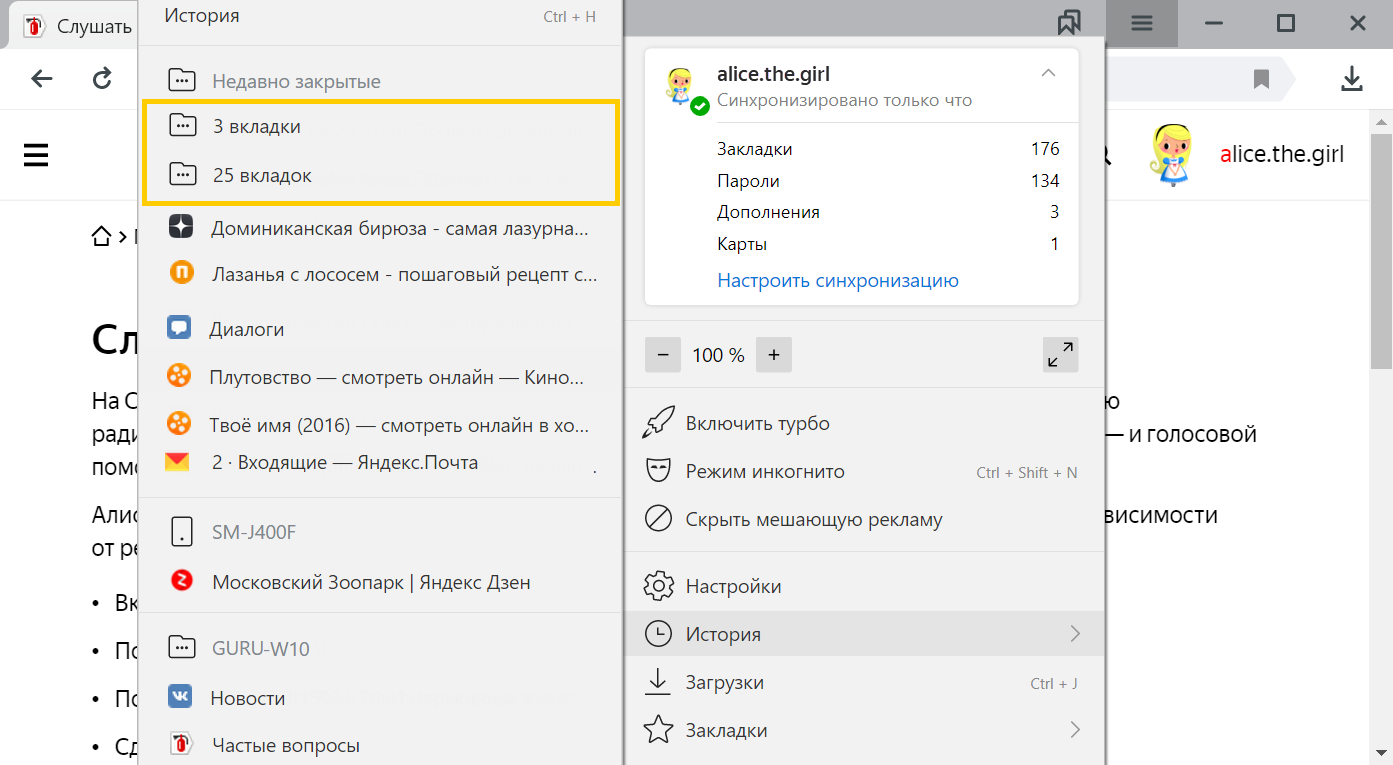Viewport: 1393px width, 765px height.
Task: Zoom out with the minus button
Action: 663,355
